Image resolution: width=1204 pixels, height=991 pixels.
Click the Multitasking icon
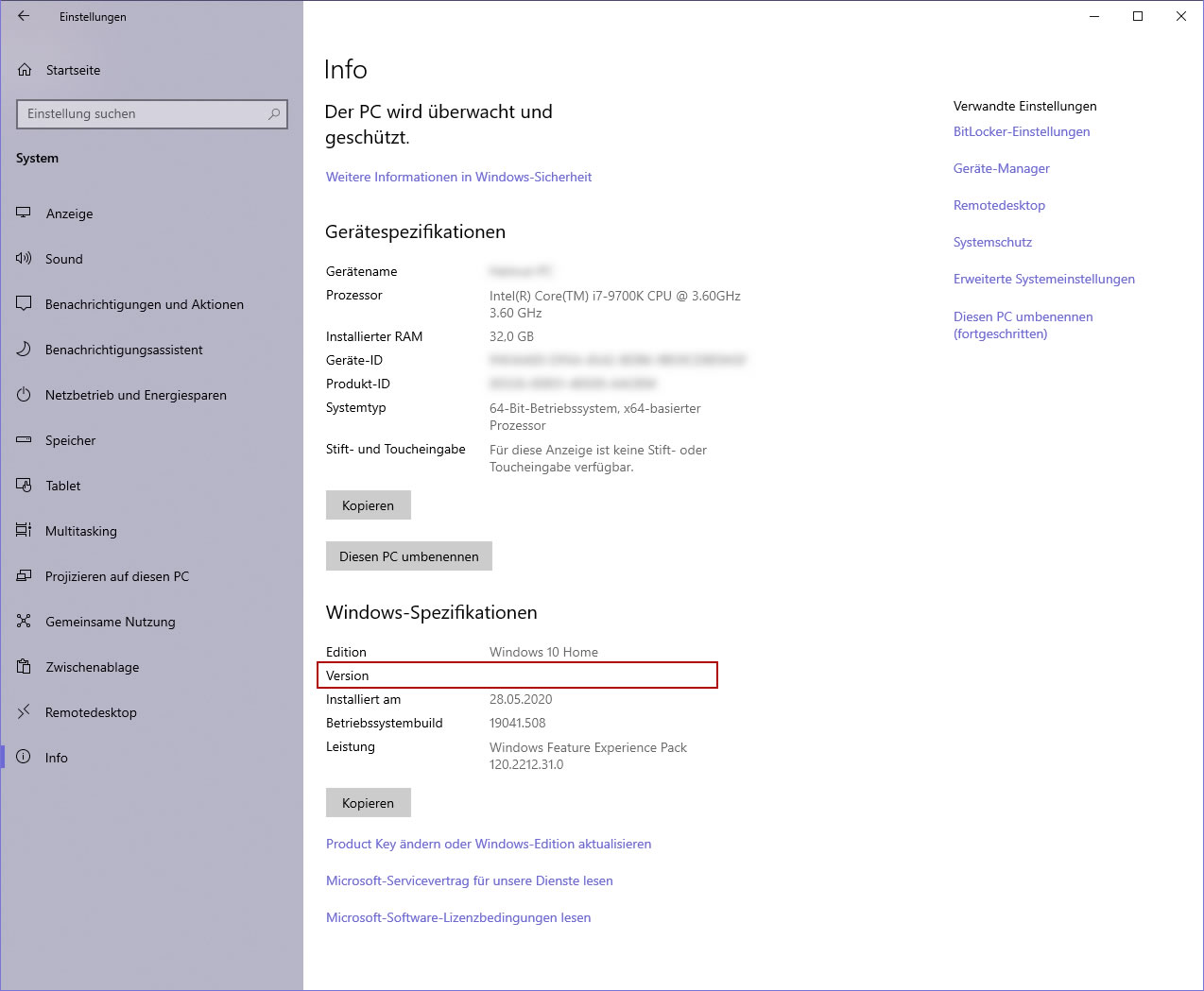24,531
